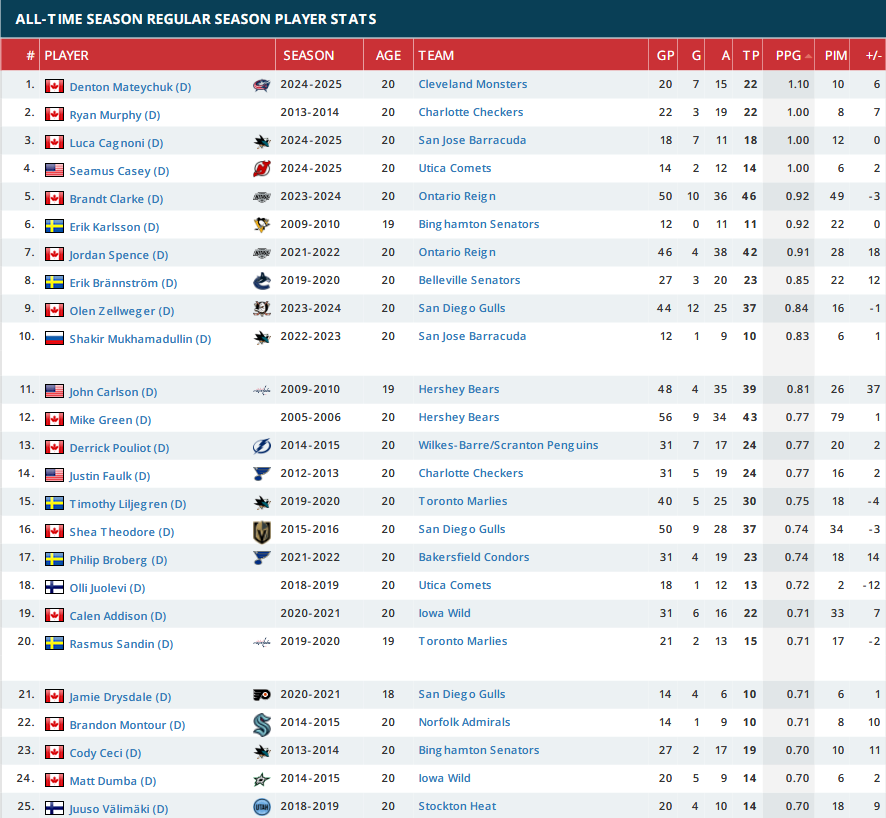Viewport: 886px width, 818px height.
Task: Click Capitals logo beside John Carlson
Action: click(x=262, y=390)
